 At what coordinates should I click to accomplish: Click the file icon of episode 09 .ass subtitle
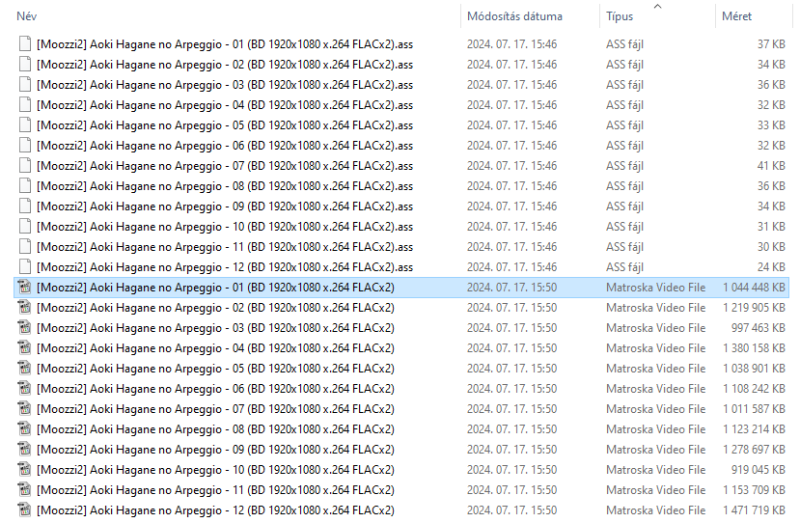tap(24, 206)
